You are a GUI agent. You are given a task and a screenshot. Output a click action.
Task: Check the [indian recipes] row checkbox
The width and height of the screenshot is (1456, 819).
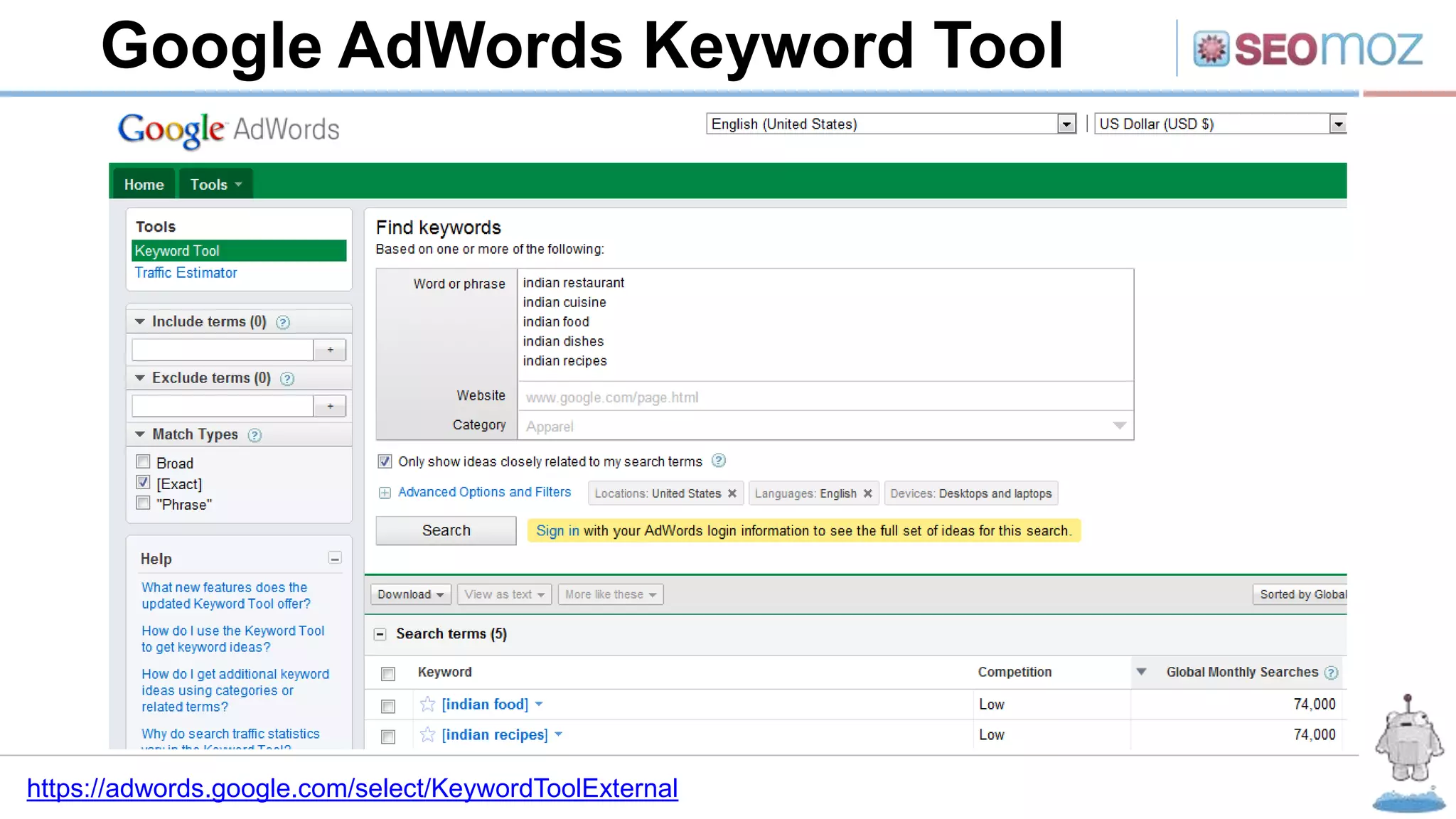pos(388,737)
